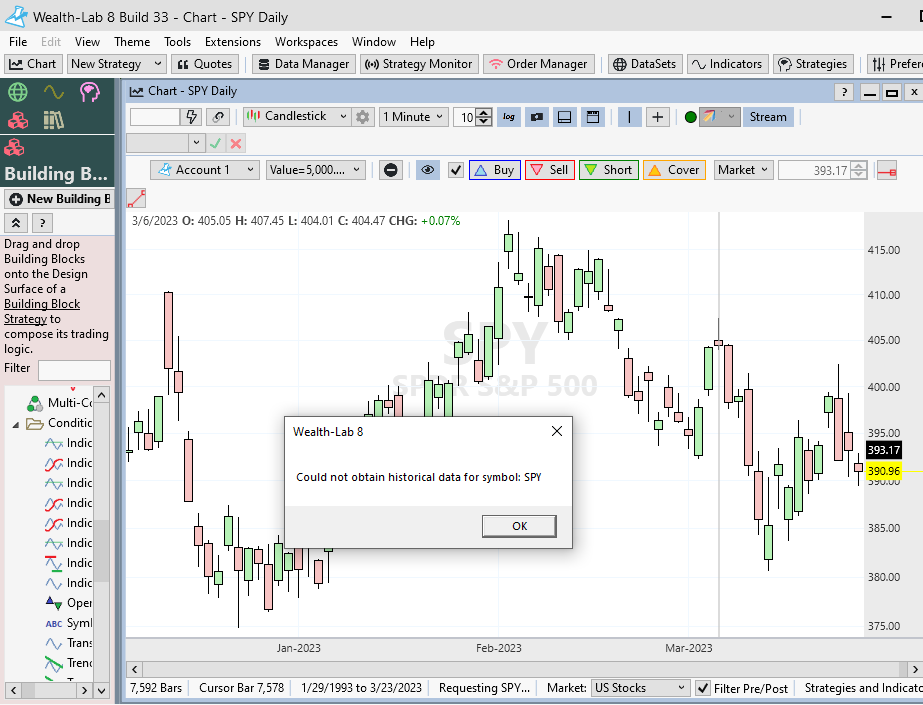Open Indicators sine wave icon in sidebar
This screenshot has height=705, width=923.
54,92
